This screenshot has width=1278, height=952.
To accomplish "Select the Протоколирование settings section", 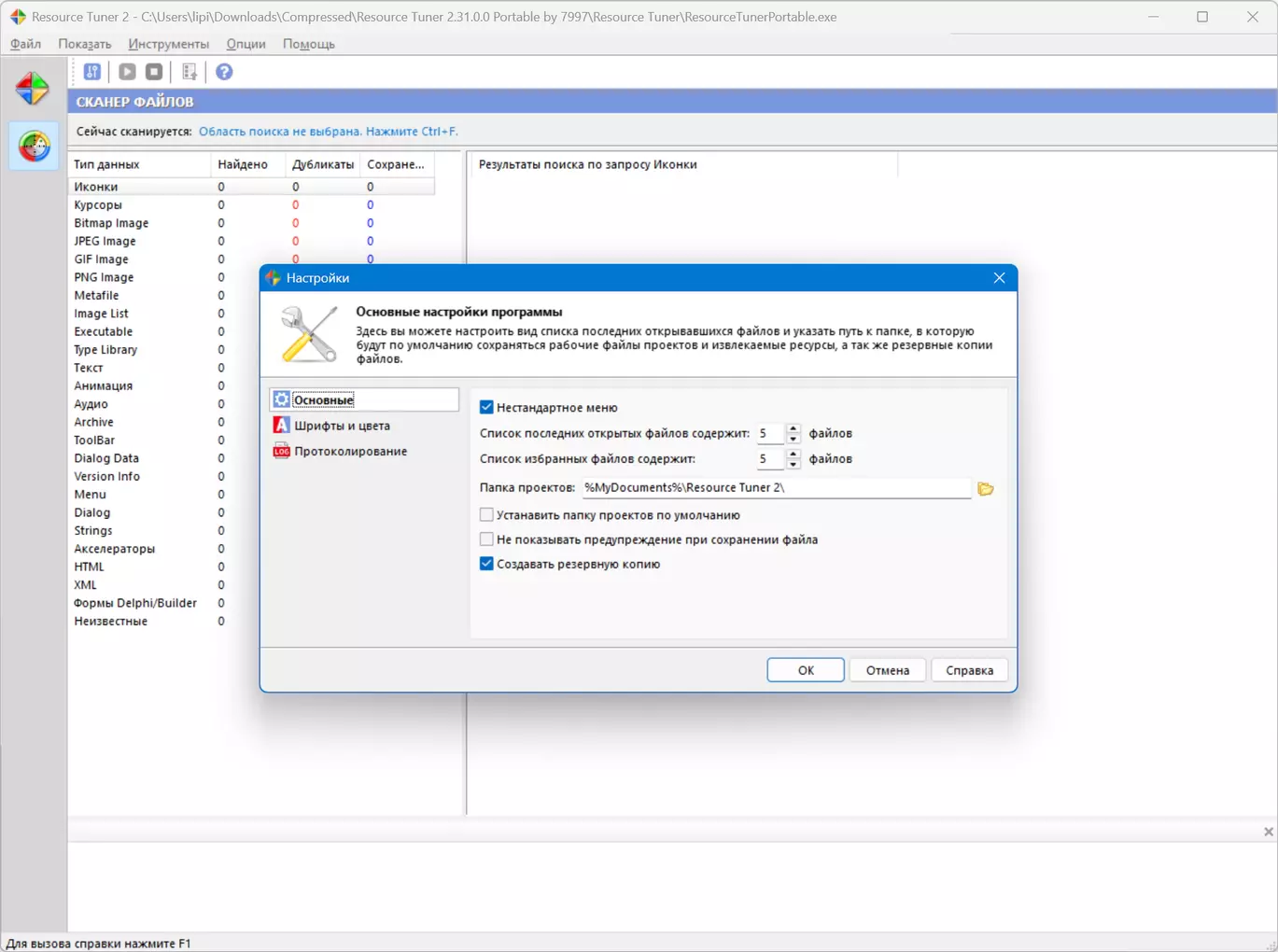I will [x=350, y=451].
